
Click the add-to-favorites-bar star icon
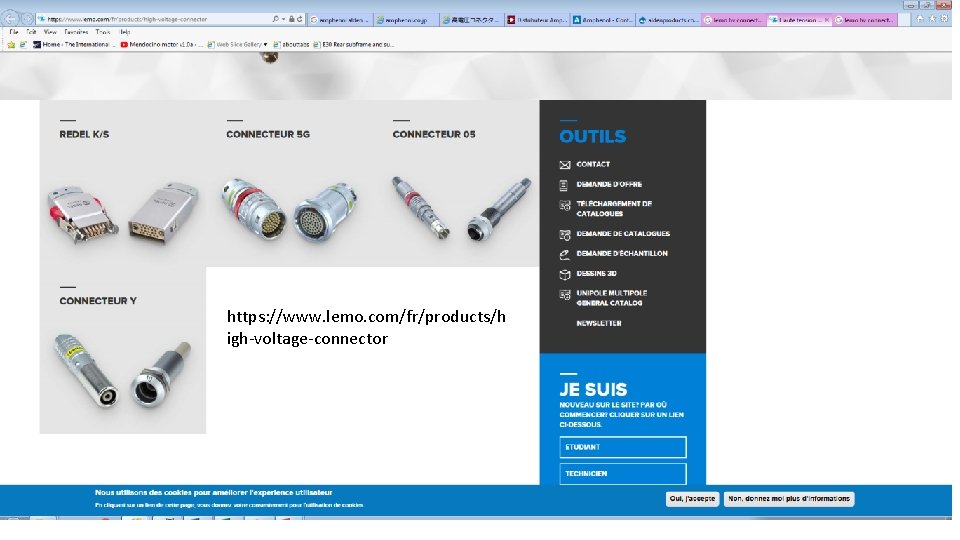(11, 45)
